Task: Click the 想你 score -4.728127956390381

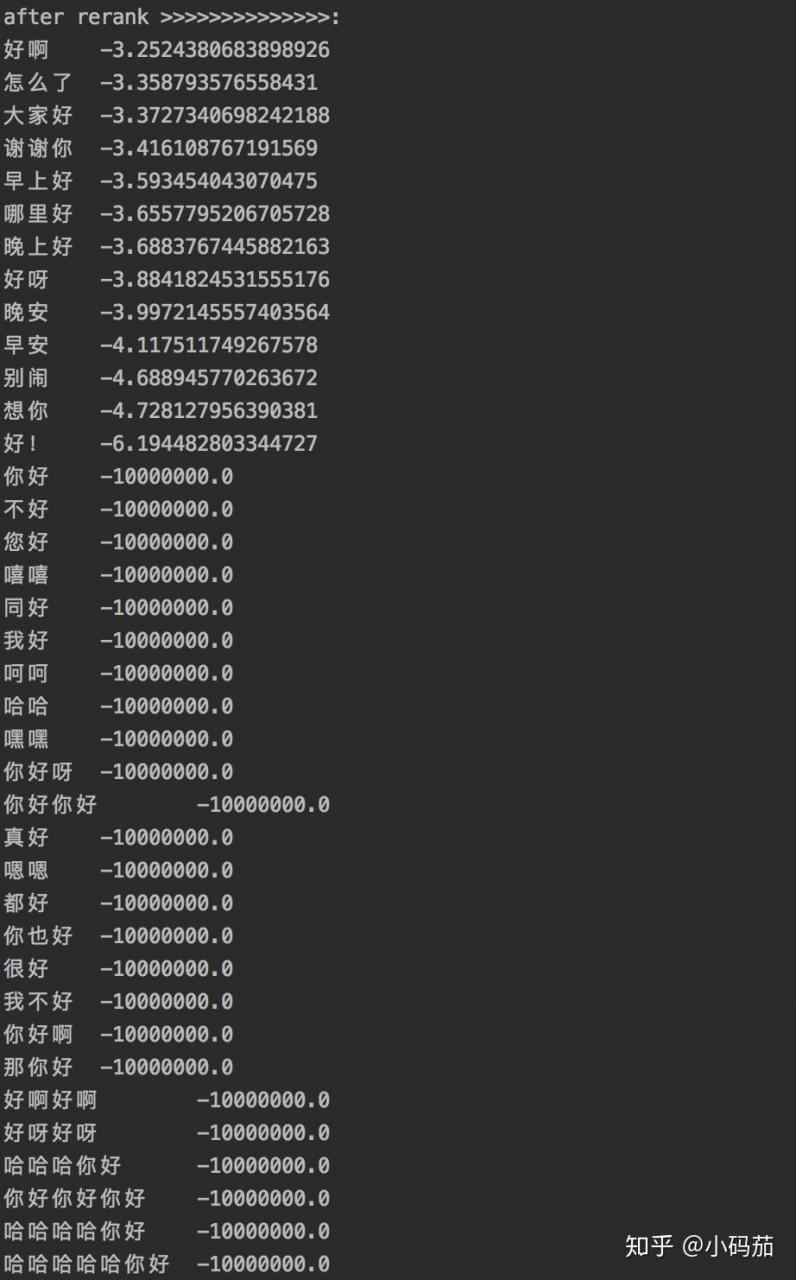Action: click(208, 411)
